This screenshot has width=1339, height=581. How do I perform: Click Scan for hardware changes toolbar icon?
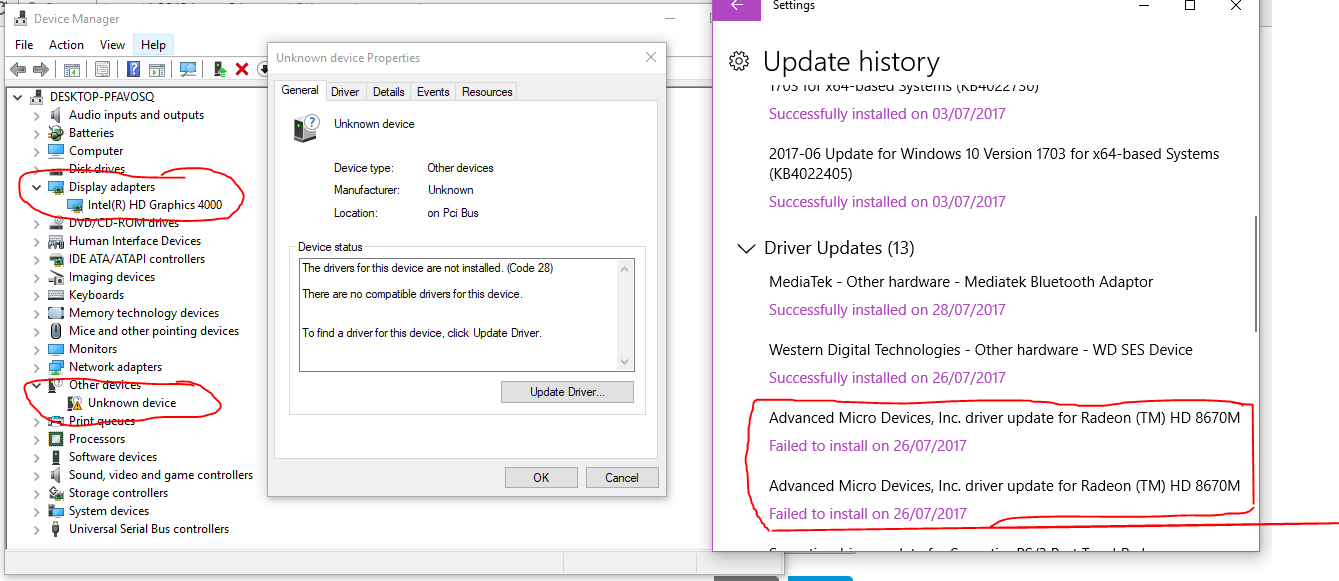coord(188,69)
